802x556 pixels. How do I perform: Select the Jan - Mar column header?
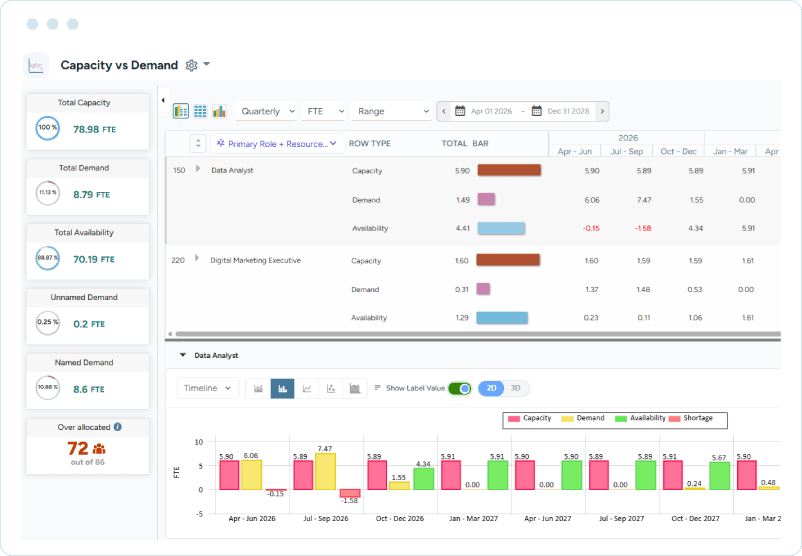(730, 151)
